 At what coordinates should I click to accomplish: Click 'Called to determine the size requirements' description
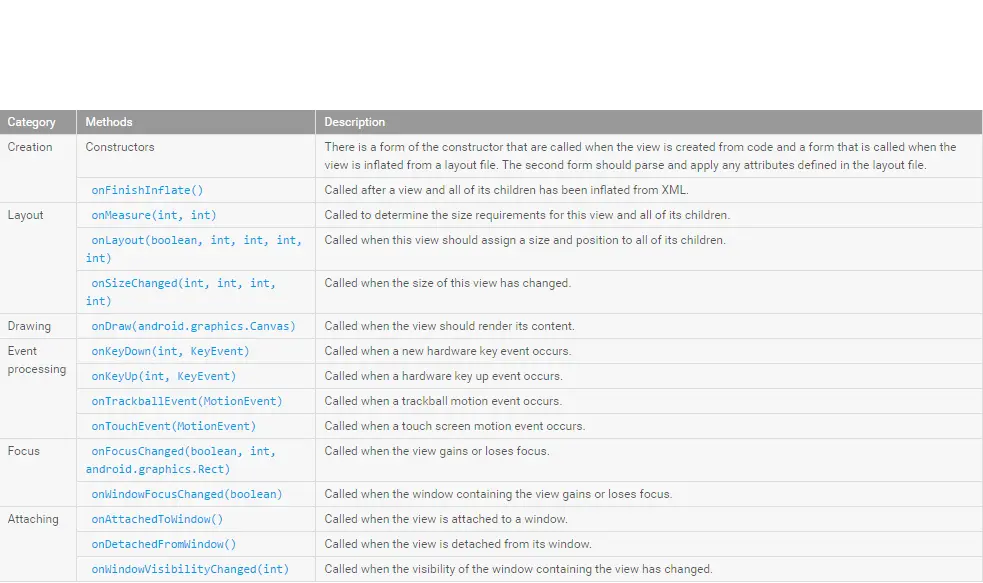click(x=527, y=215)
